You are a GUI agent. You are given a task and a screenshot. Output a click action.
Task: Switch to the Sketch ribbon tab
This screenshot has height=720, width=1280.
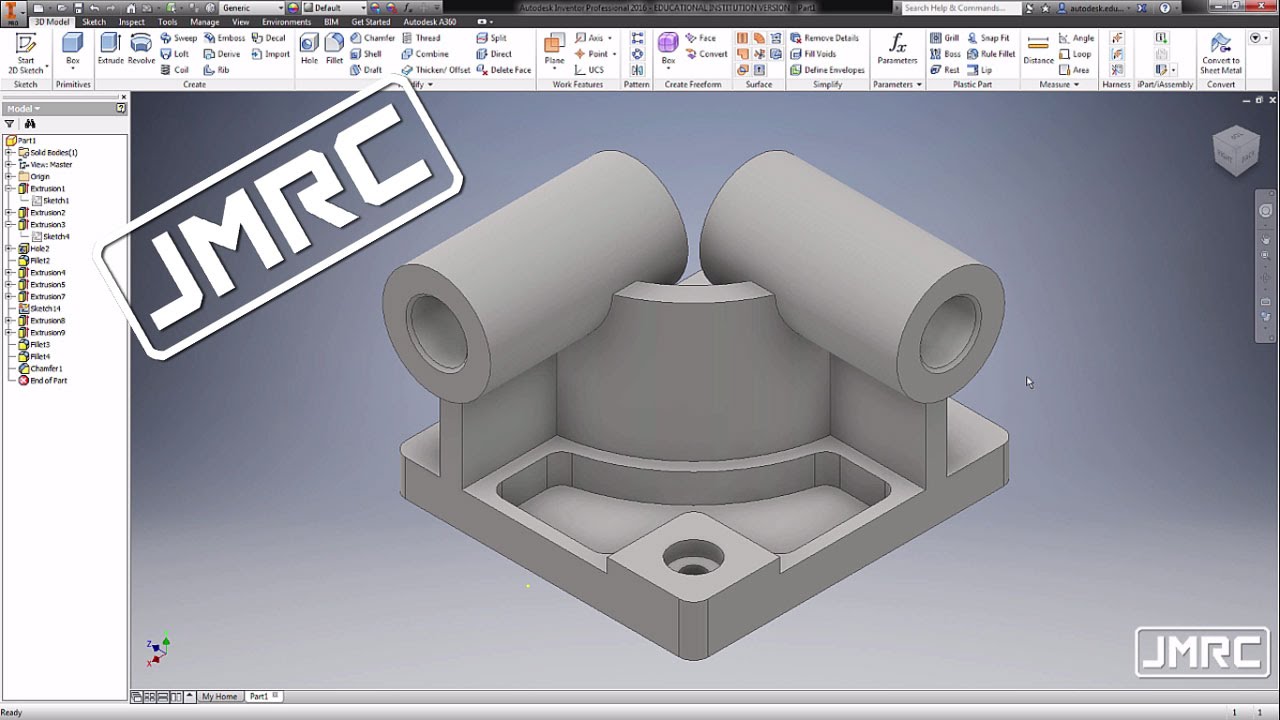[x=93, y=22]
